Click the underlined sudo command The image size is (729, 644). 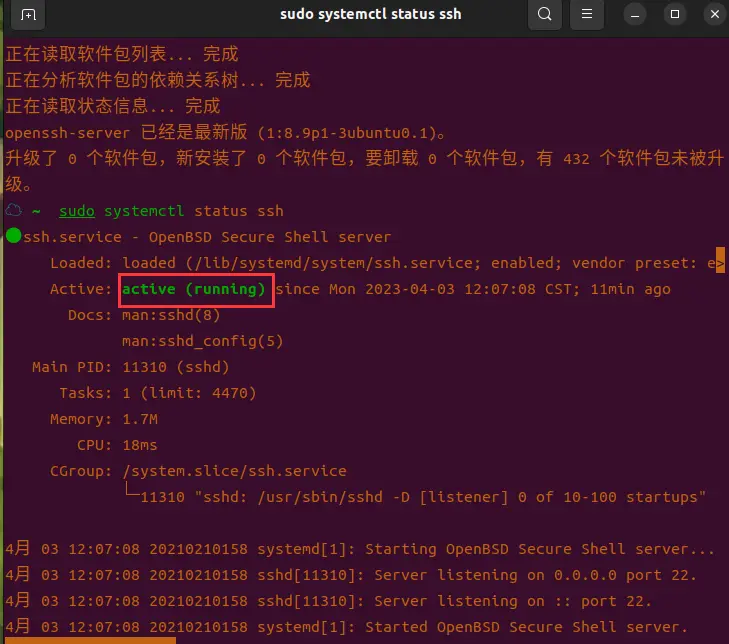point(77,211)
